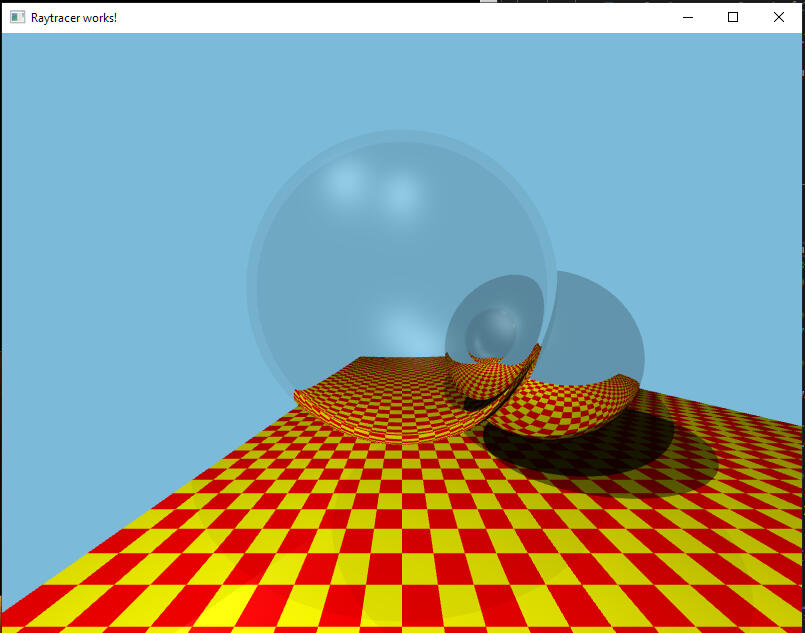805x633 pixels.
Task: Maximize the Raytracer works! window
Action: tap(733, 17)
